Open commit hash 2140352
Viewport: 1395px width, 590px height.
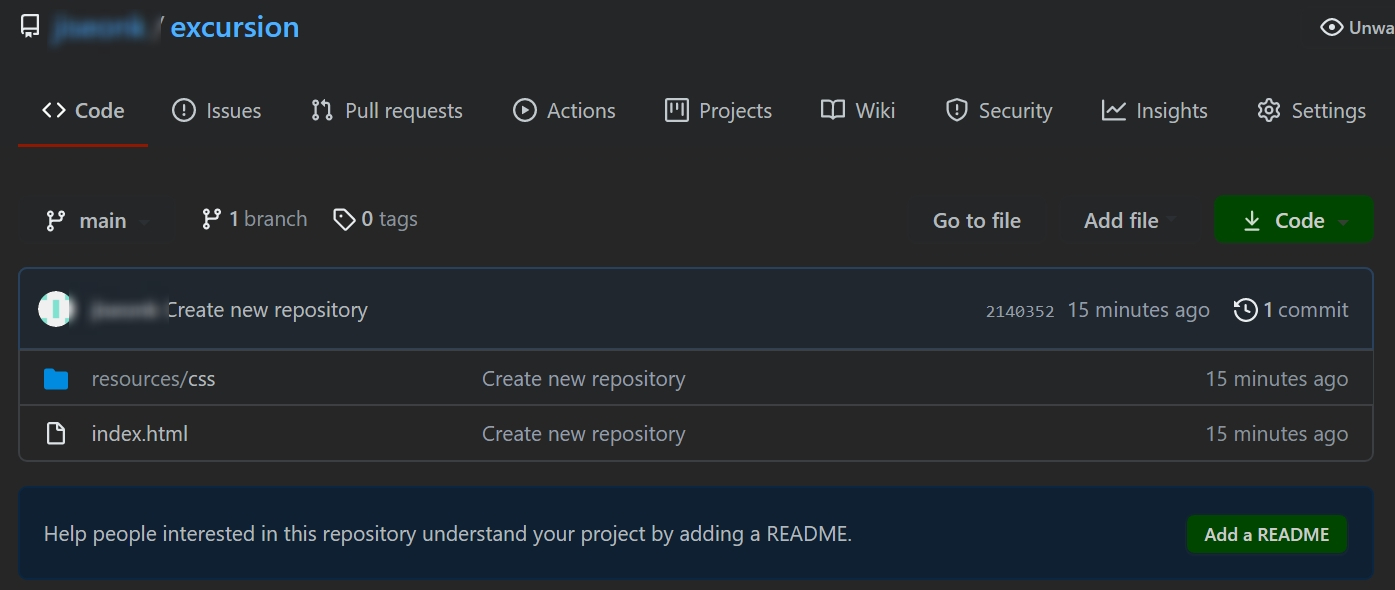tap(1020, 311)
